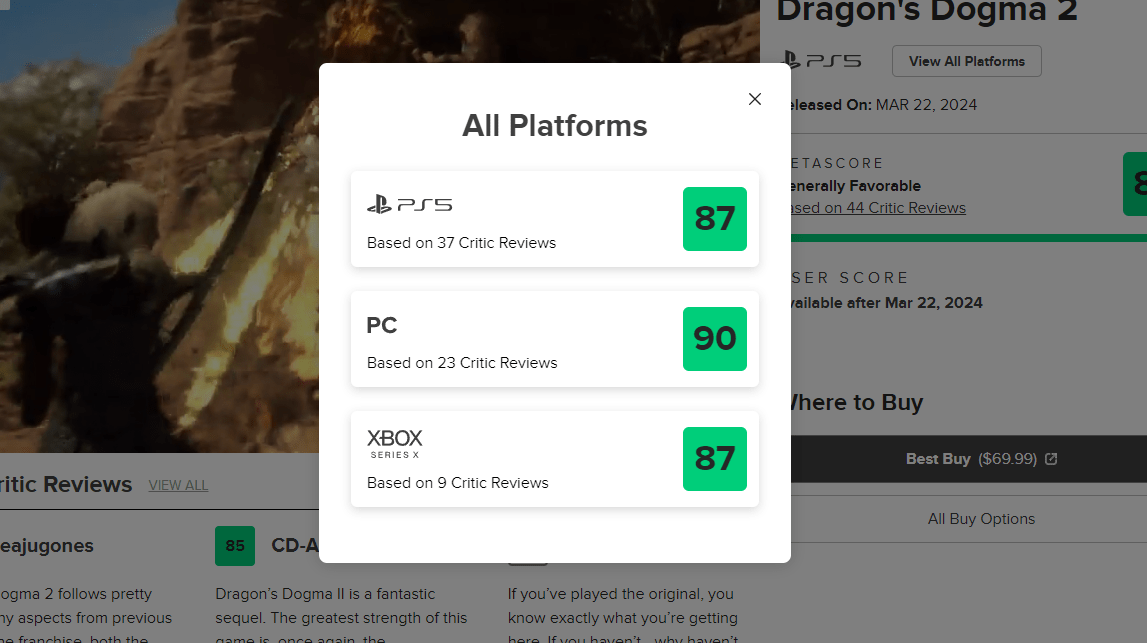This screenshot has width=1147, height=643.
Task: Click the external link icon next to Best Buy
Action: pyautogui.click(x=1051, y=459)
